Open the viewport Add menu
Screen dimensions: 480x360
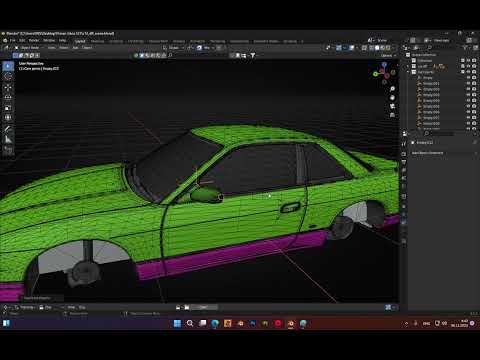point(75,48)
